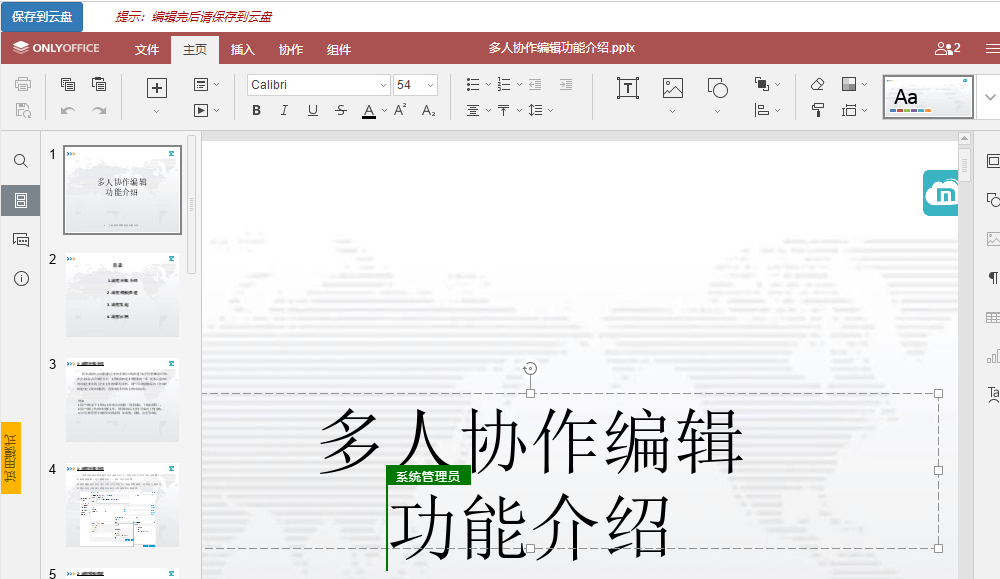1000x579 pixels.
Task: Open the change color theme icon
Action: 849,84
